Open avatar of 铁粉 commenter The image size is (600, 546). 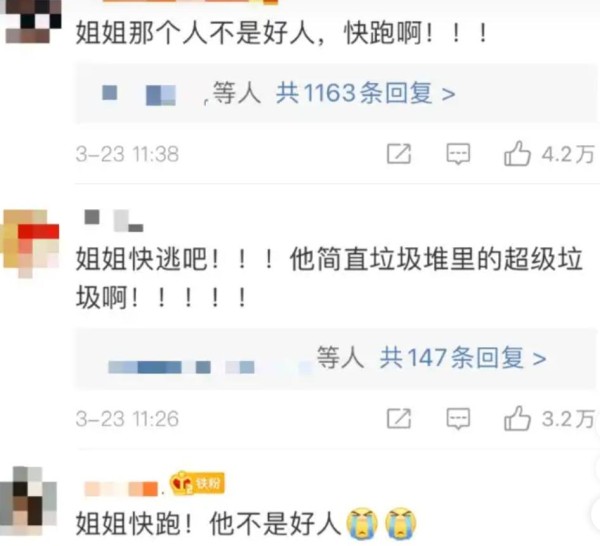coord(29,501)
